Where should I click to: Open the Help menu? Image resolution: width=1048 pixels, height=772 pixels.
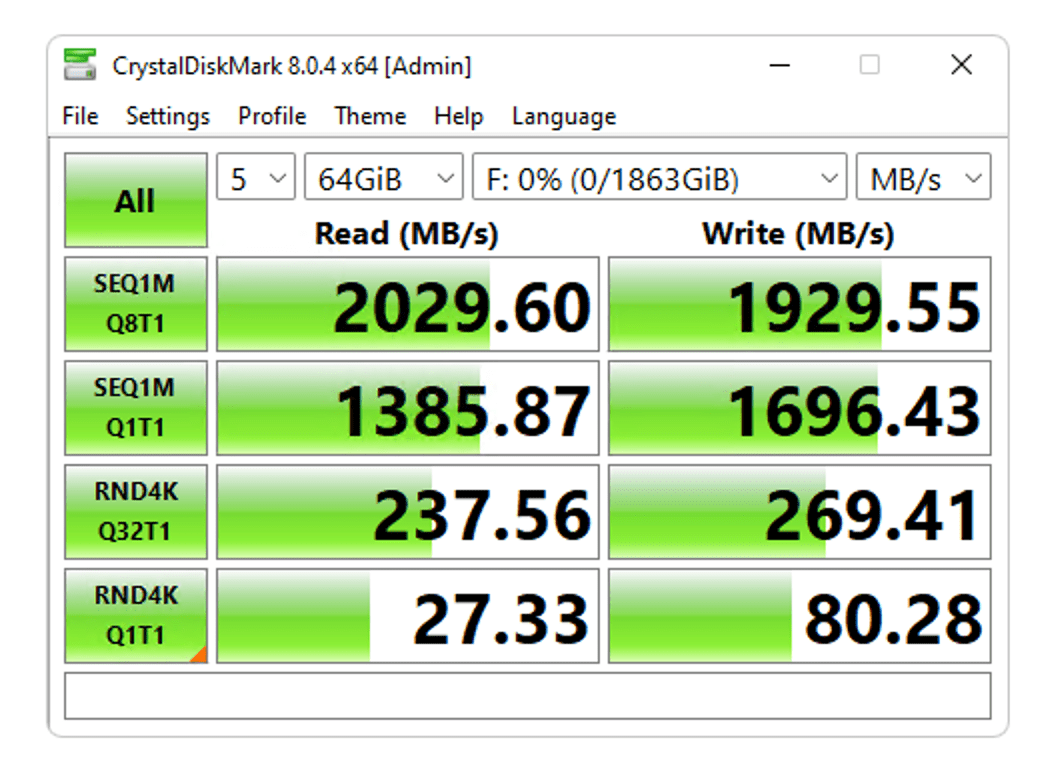click(x=459, y=116)
